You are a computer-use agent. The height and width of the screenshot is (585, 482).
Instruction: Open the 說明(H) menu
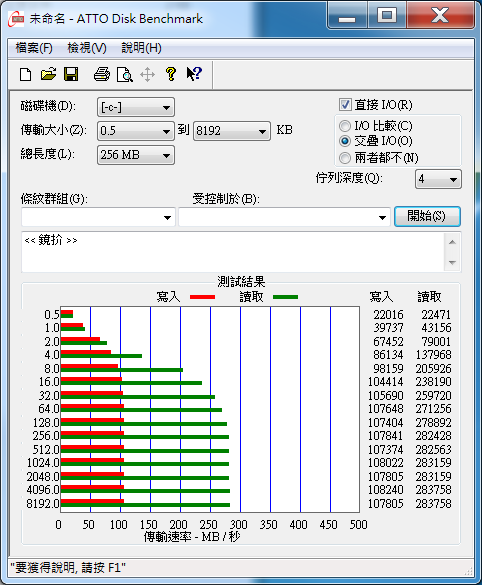click(x=141, y=48)
